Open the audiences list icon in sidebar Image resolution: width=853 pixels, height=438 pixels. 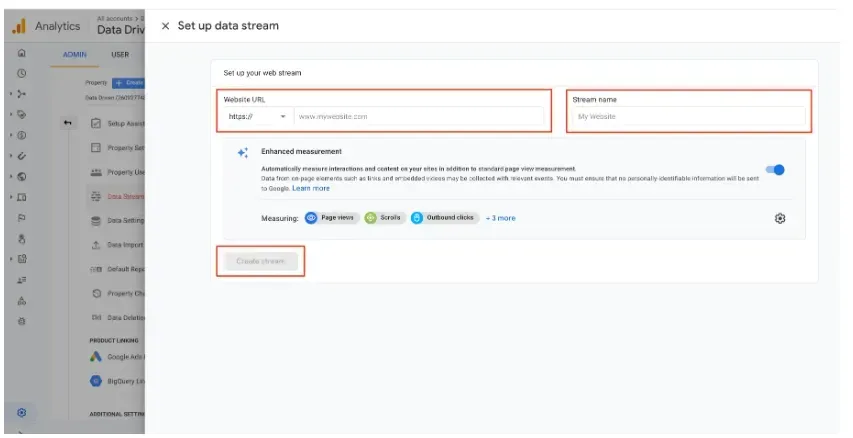click(x=22, y=280)
